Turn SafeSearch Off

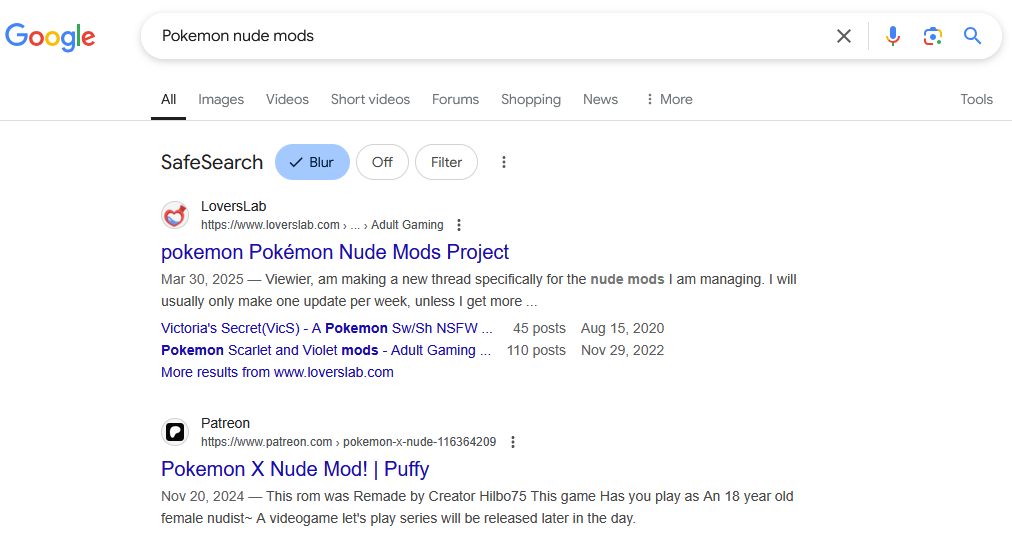(x=382, y=162)
